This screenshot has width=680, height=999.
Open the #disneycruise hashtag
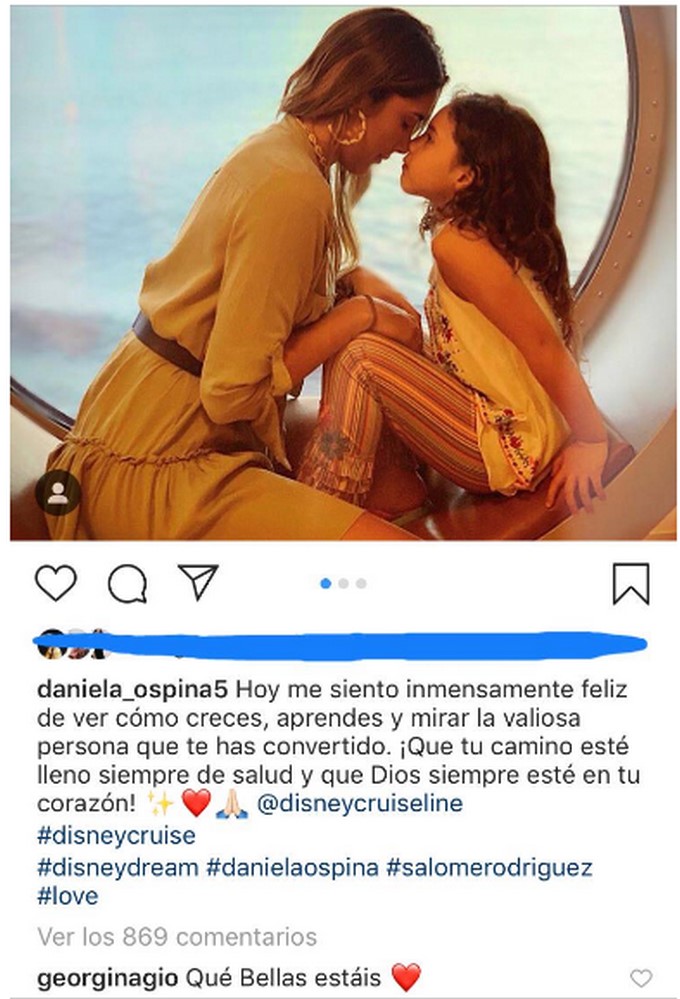click(x=117, y=835)
